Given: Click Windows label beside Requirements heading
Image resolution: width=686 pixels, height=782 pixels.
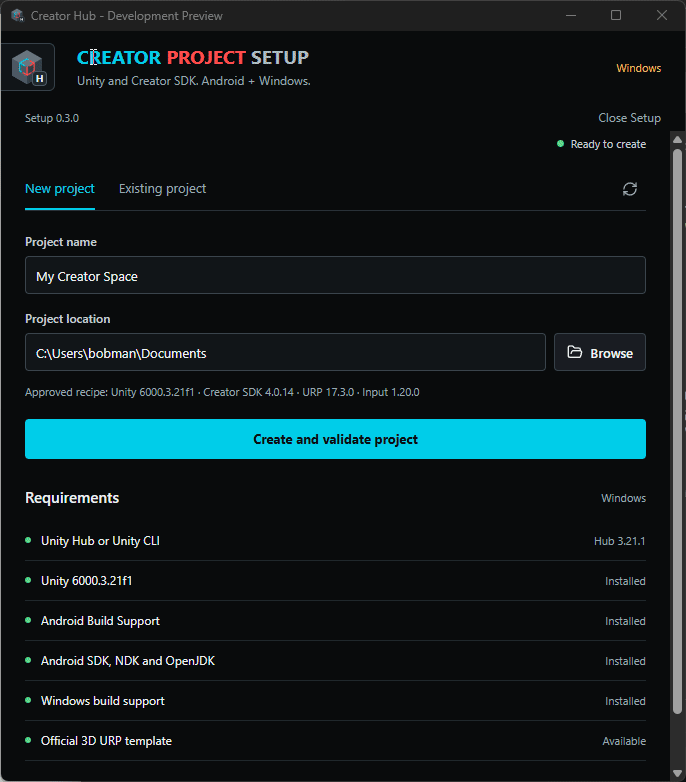Looking at the screenshot, I should (x=623, y=498).
